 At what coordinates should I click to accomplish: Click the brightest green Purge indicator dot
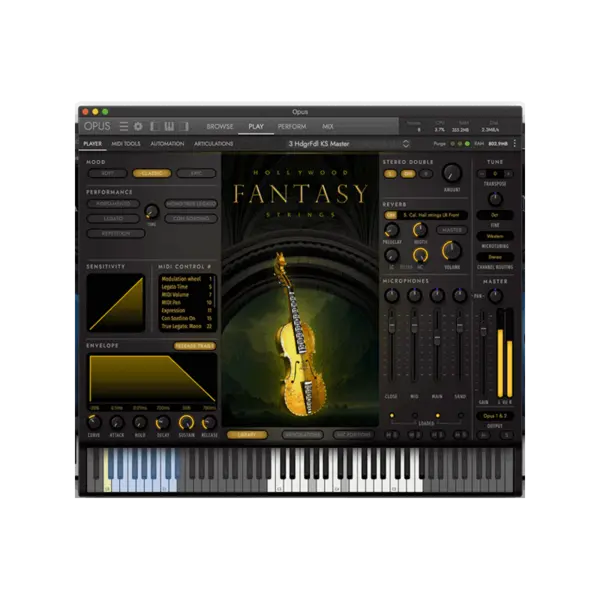[467, 144]
